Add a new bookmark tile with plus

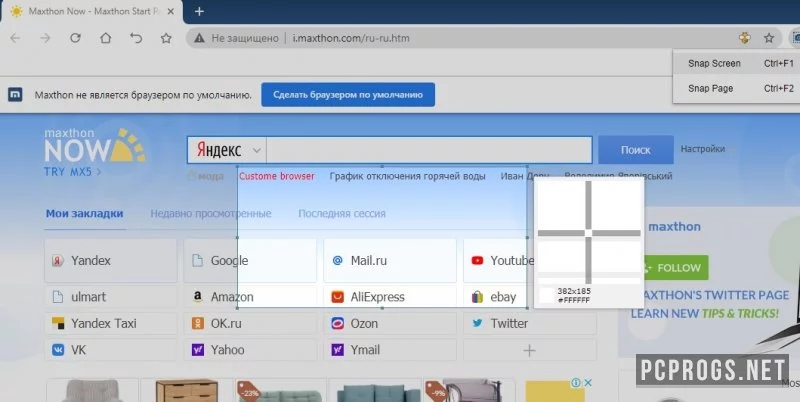(x=530, y=350)
